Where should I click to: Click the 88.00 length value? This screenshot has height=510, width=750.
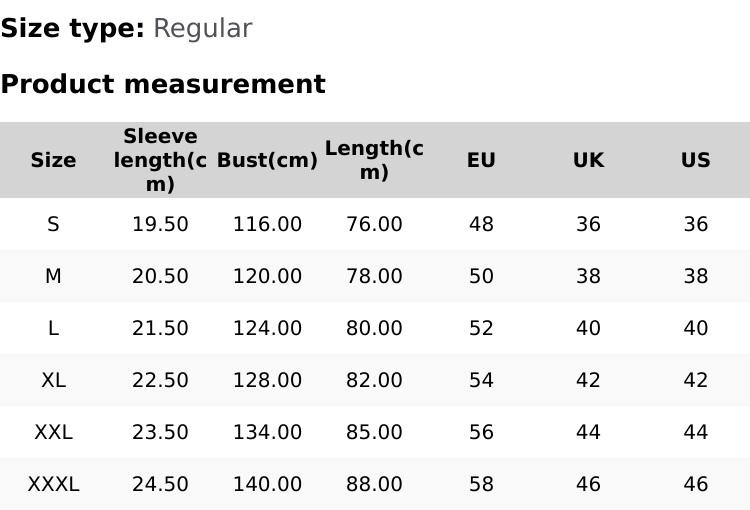click(374, 484)
